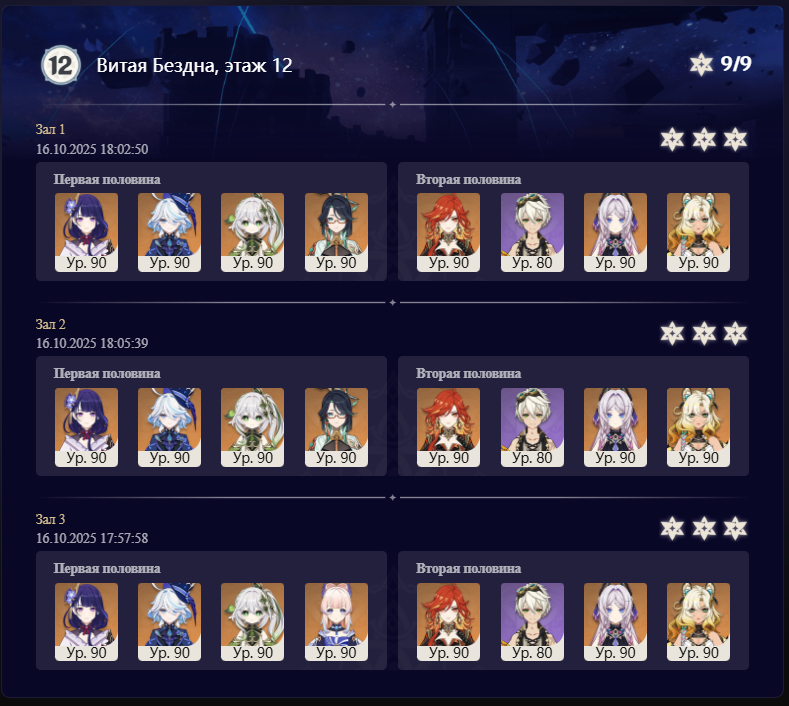The image size is (789, 706).
Task: Select the level 80 character in Зал 3 second half
Action: [532, 622]
